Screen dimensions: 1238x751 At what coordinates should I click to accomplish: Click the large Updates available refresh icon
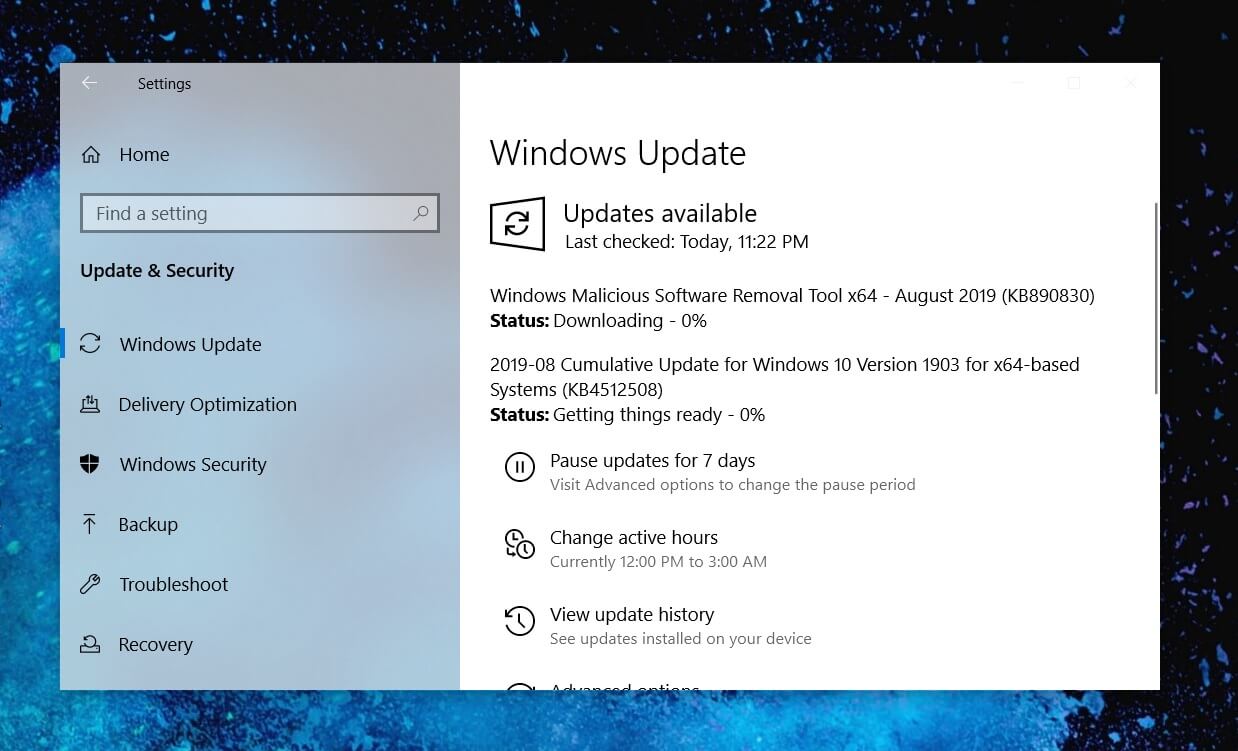coord(517,224)
